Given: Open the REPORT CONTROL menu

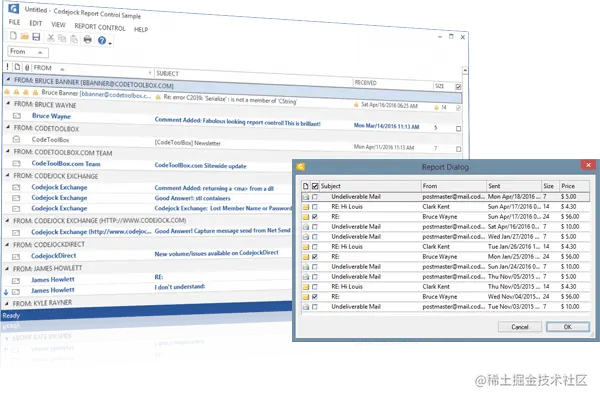Looking at the screenshot, I should [x=100, y=27].
